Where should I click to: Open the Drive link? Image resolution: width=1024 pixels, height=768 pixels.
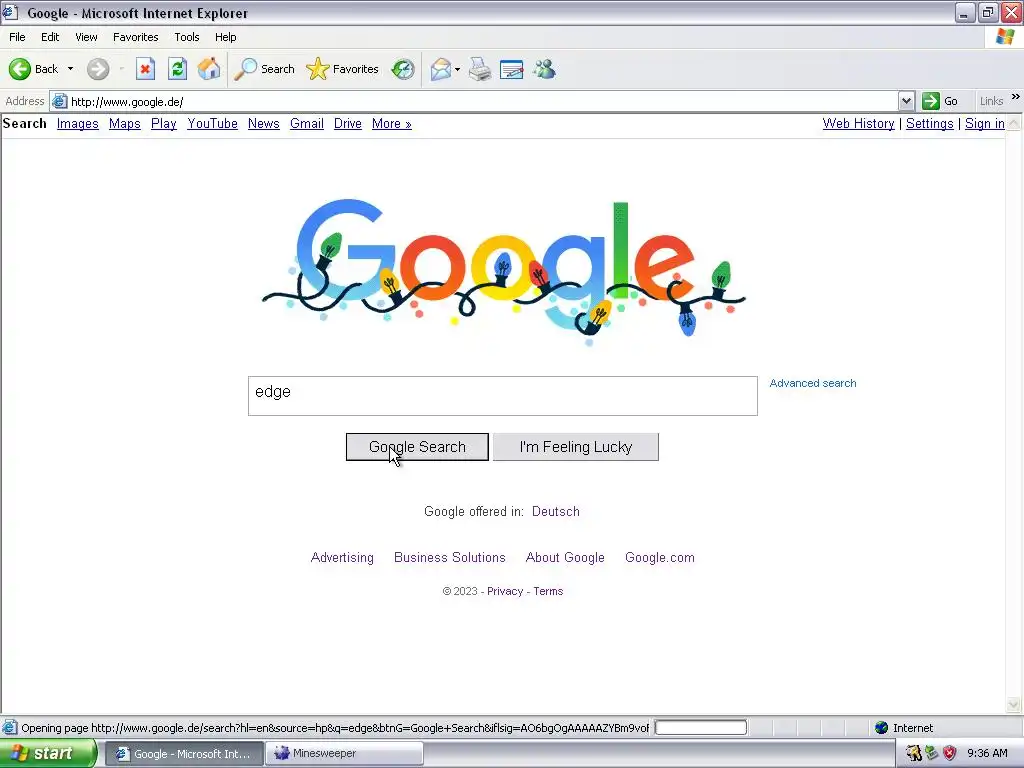[347, 123]
